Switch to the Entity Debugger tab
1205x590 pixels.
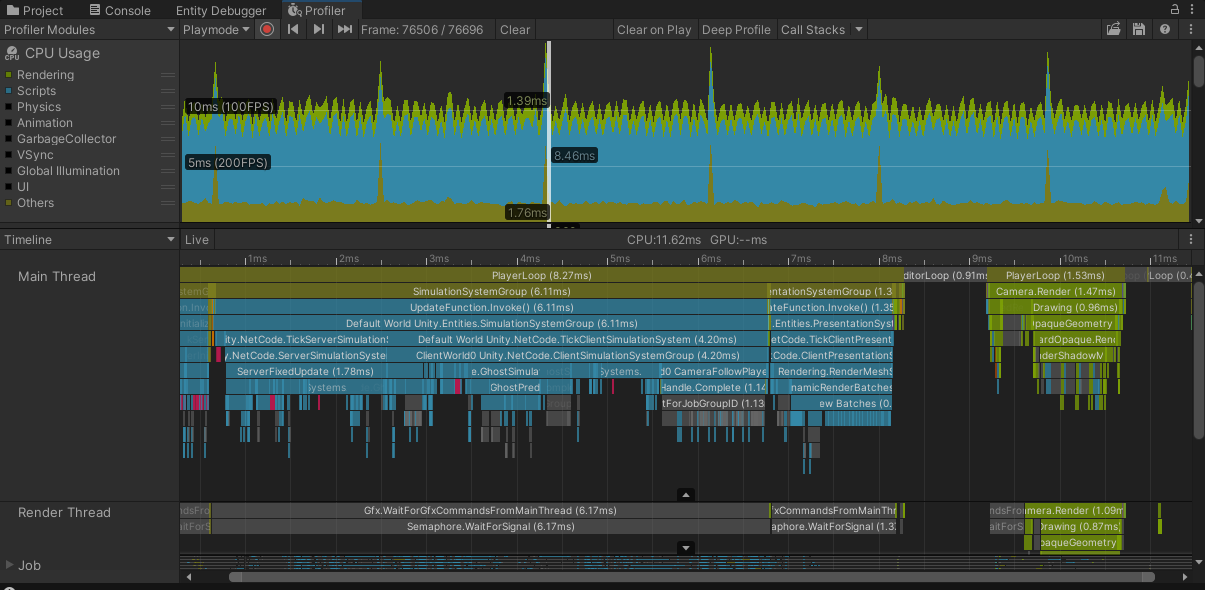tap(221, 10)
